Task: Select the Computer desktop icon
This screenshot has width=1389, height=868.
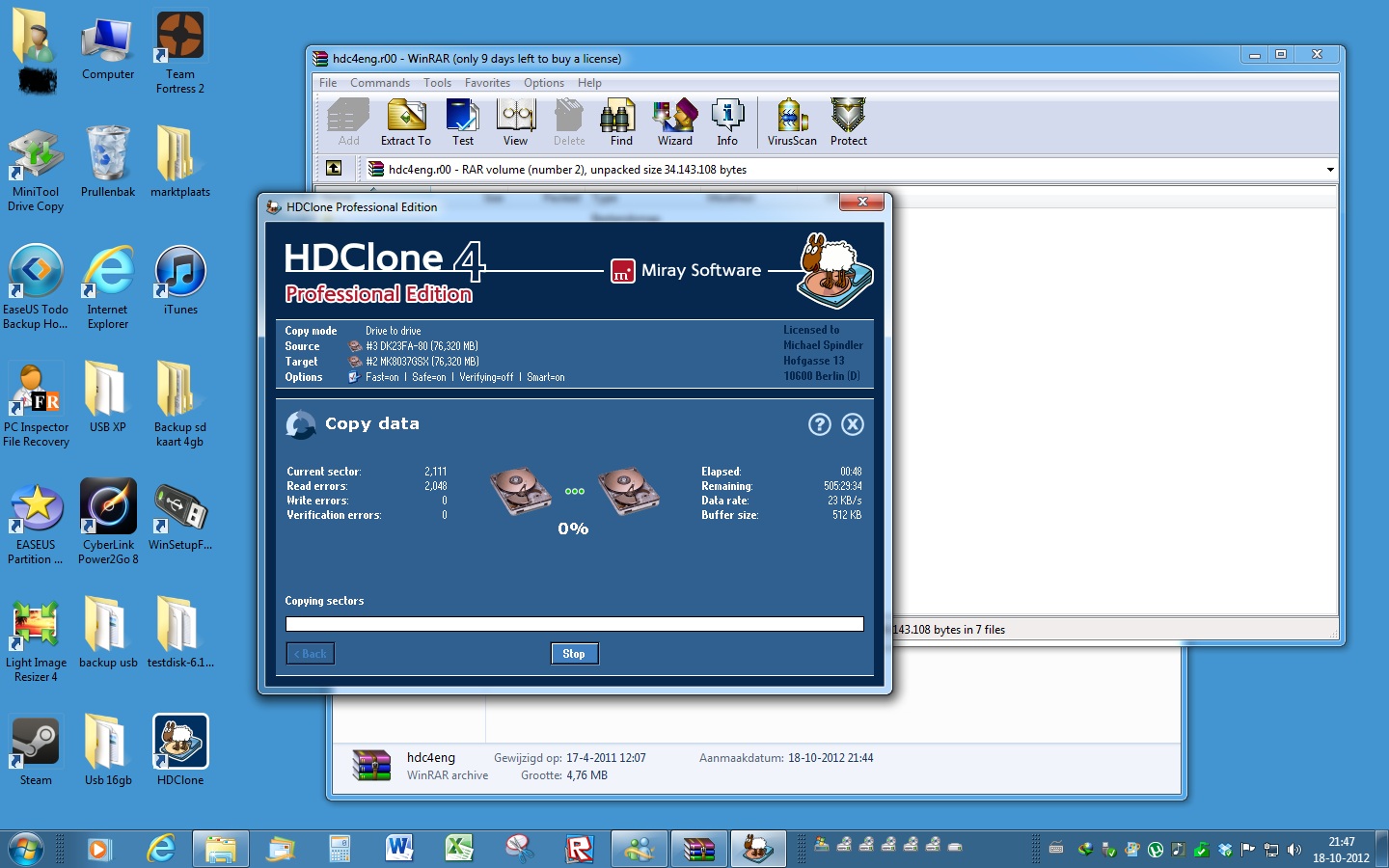Action: [108, 46]
